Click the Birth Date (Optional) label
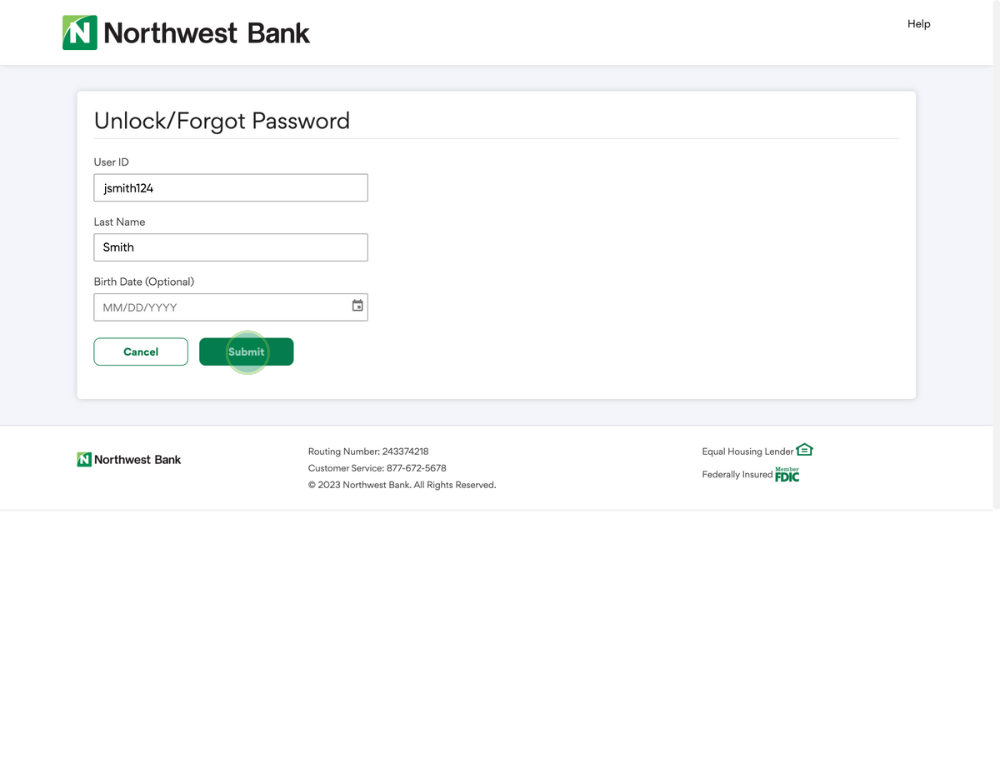Image resolution: width=1000 pixels, height=764 pixels. [144, 282]
